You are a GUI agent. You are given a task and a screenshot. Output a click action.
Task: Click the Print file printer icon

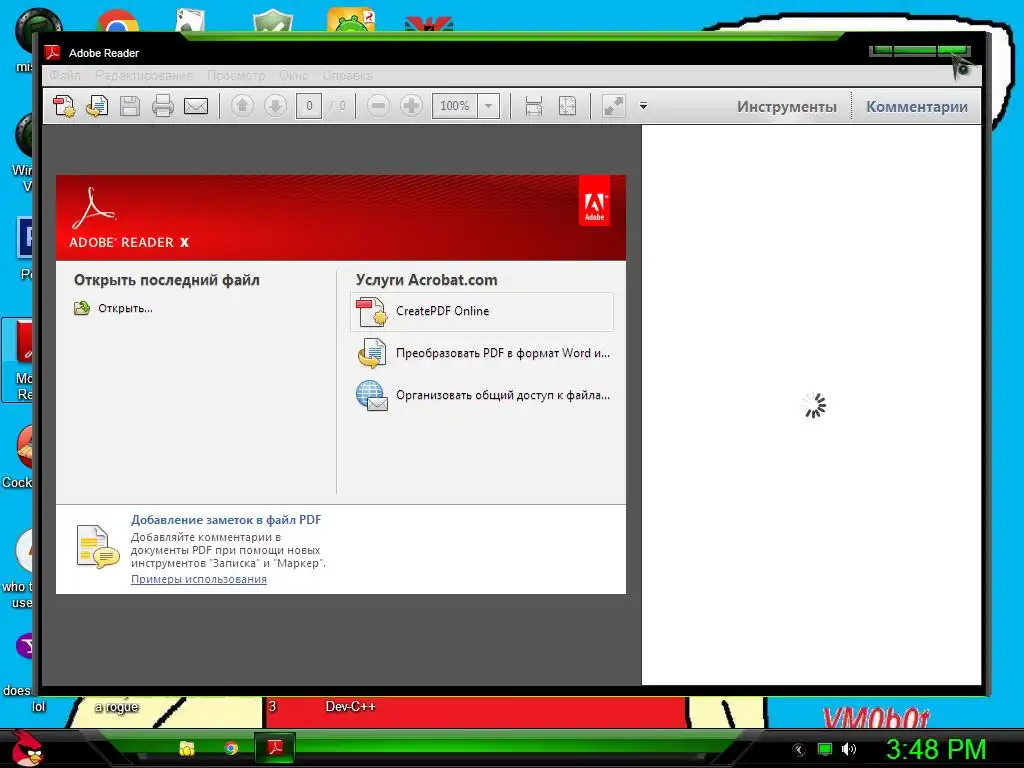tap(163, 106)
